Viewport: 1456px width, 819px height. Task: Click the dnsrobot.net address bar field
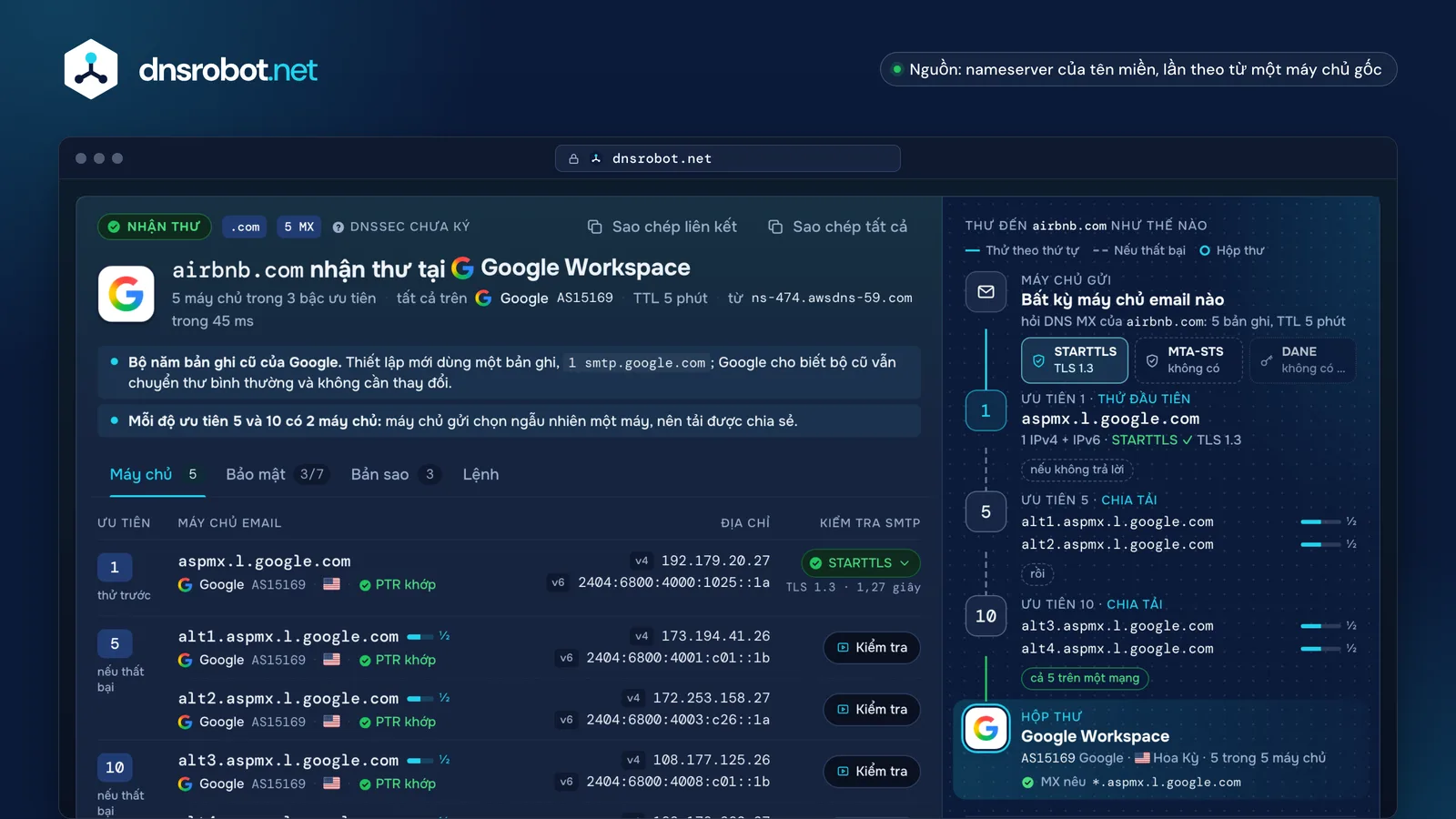pyautogui.click(x=728, y=158)
